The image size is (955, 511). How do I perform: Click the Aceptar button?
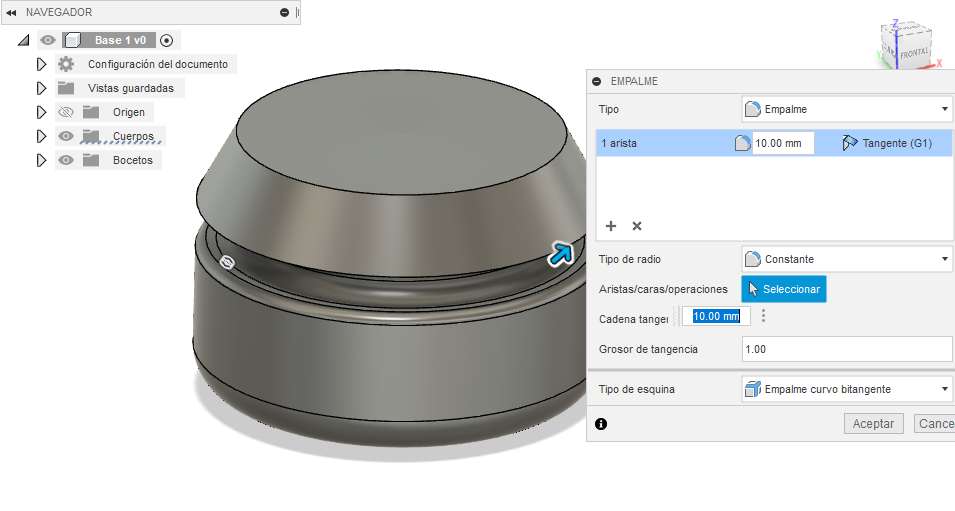[873, 424]
